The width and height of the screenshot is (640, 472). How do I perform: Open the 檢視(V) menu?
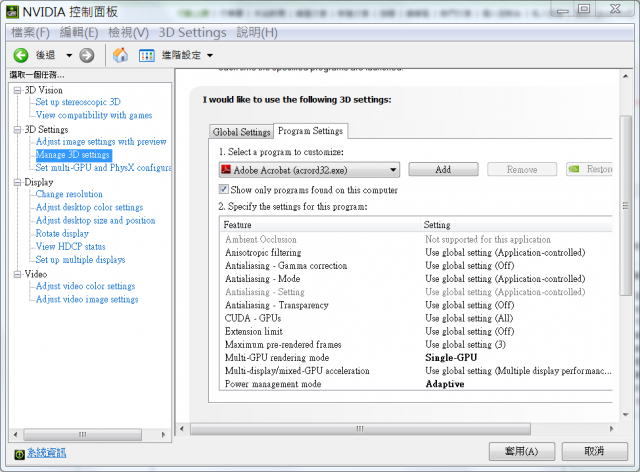[128, 32]
